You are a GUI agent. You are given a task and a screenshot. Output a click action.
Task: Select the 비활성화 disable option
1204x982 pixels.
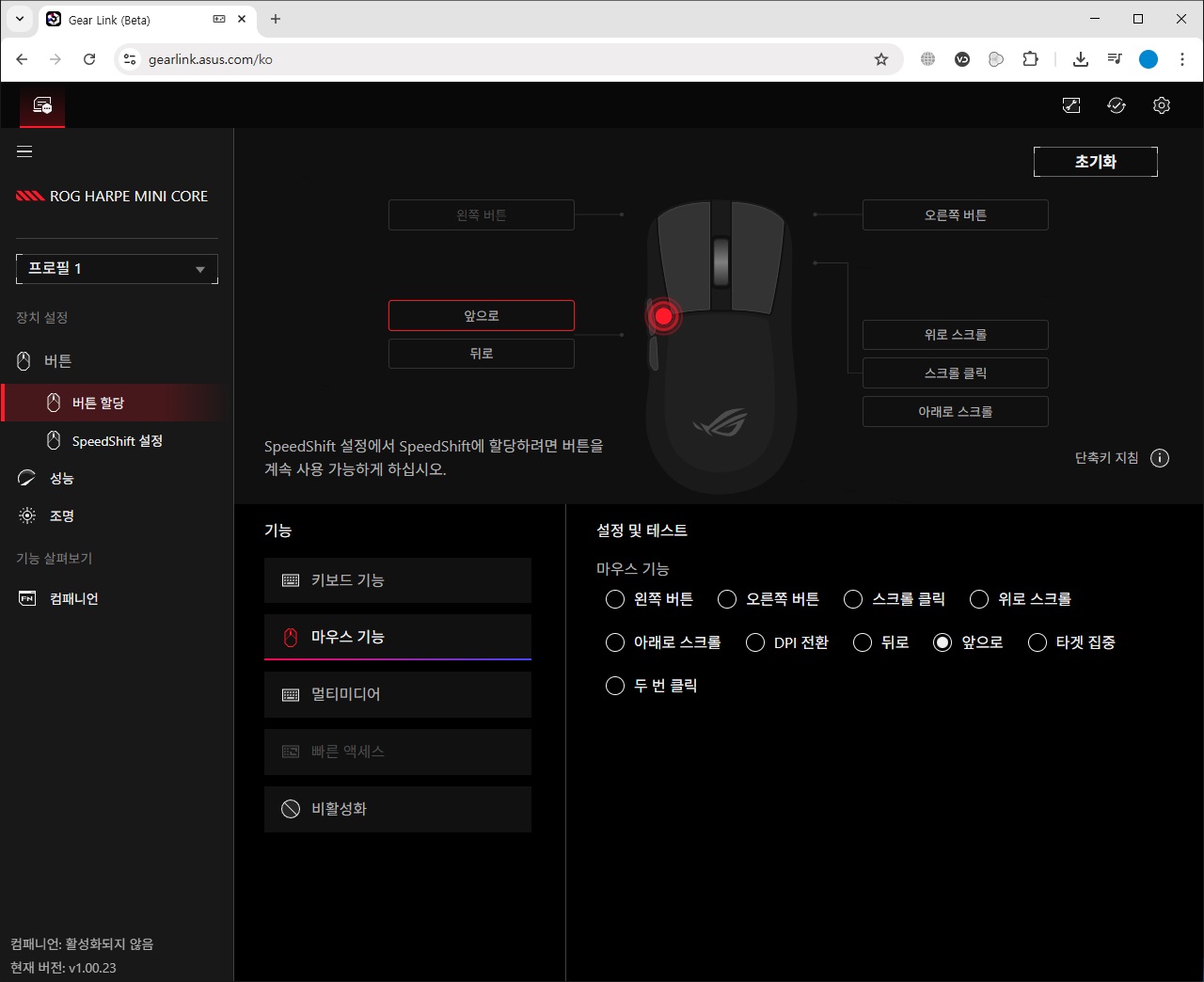398,809
